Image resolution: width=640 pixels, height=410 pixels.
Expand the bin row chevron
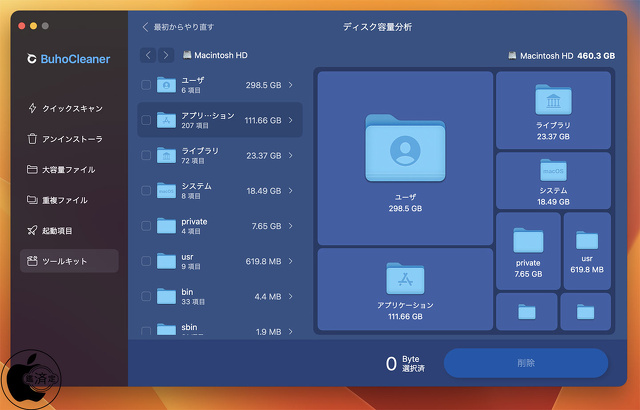click(291, 296)
